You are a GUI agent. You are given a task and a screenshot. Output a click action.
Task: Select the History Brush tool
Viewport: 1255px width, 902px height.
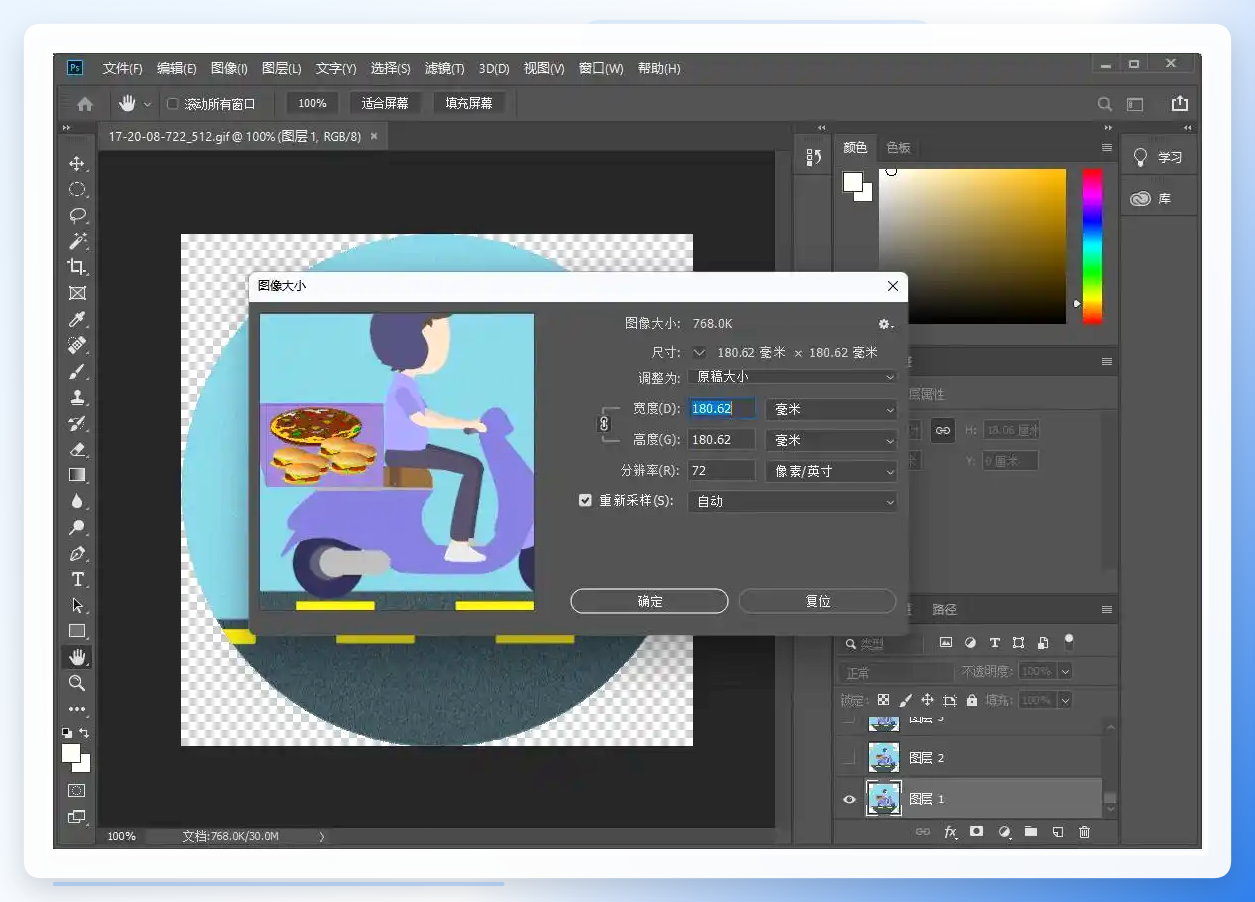pyautogui.click(x=77, y=423)
